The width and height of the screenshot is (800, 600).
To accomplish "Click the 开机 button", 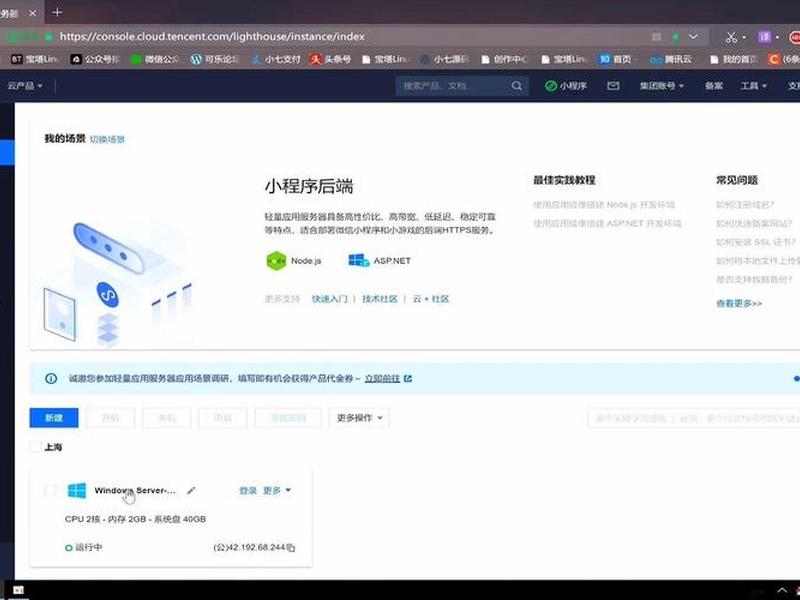I will point(111,418).
